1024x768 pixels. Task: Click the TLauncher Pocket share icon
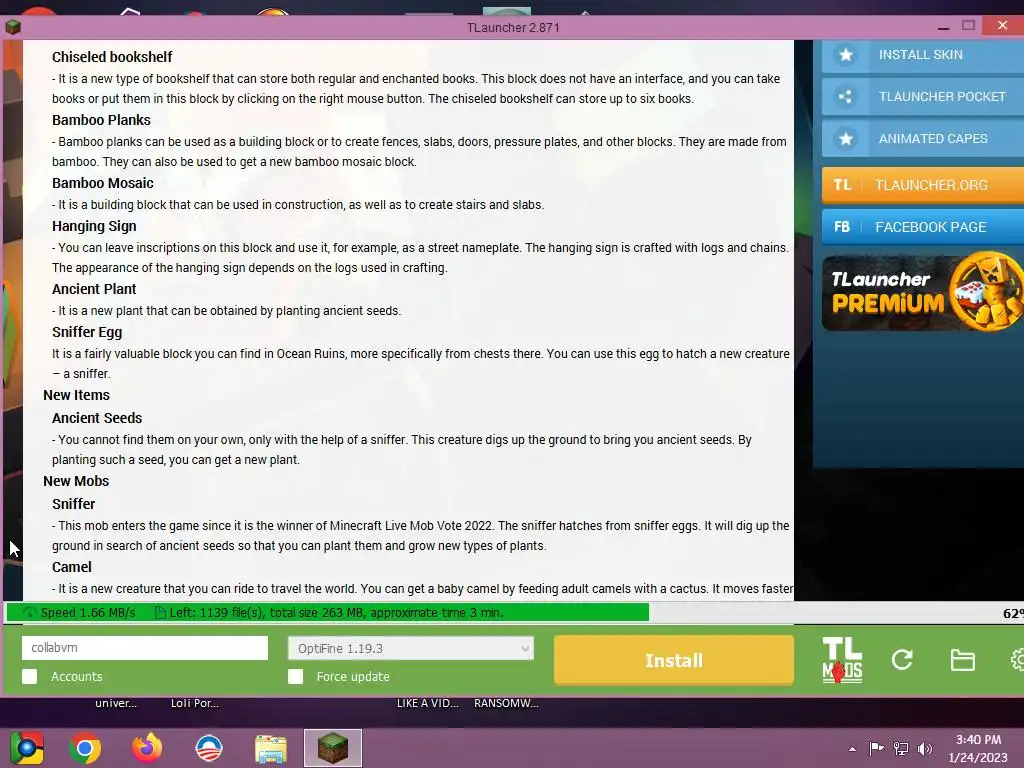[x=846, y=97]
